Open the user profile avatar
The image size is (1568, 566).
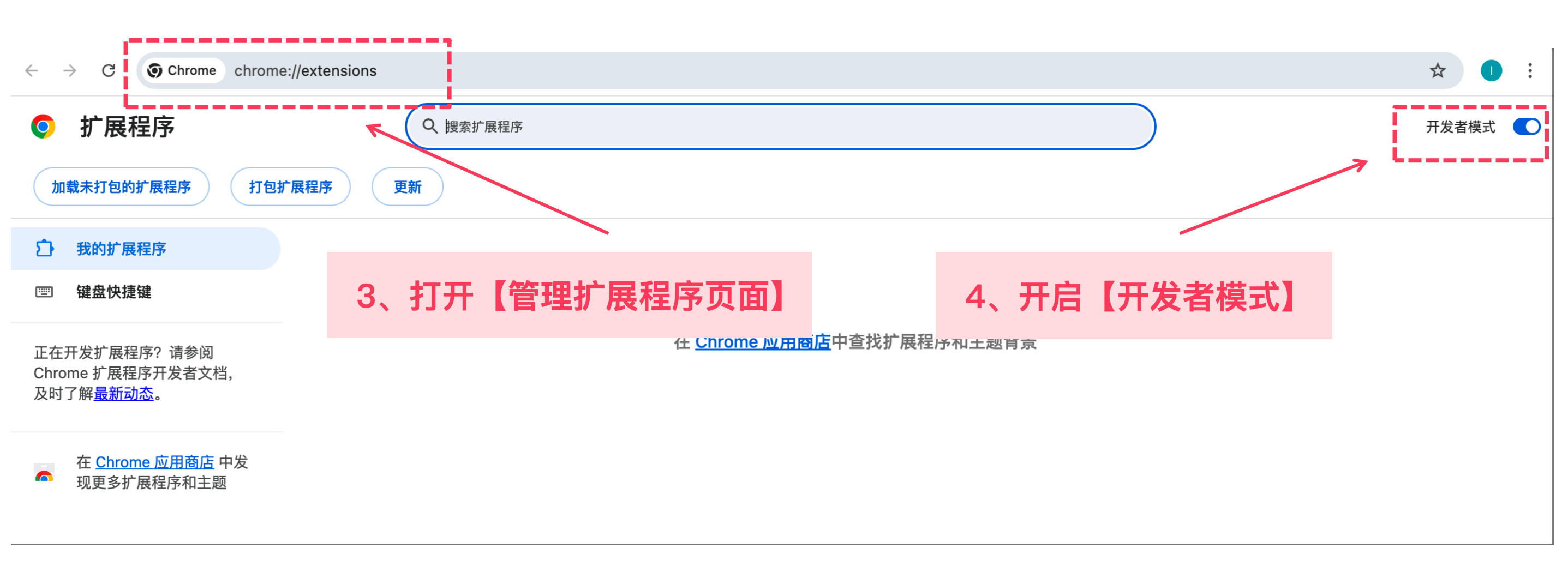point(1491,70)
